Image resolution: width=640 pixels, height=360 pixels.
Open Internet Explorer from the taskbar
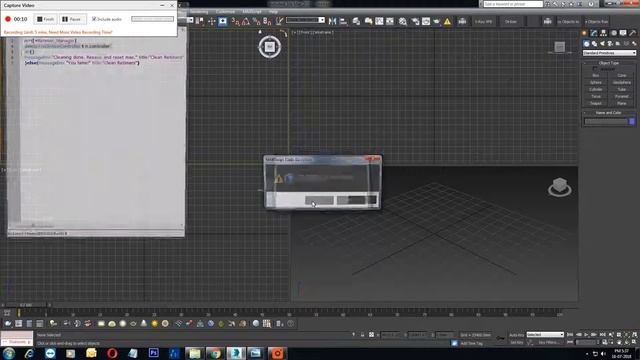(29, 353)
